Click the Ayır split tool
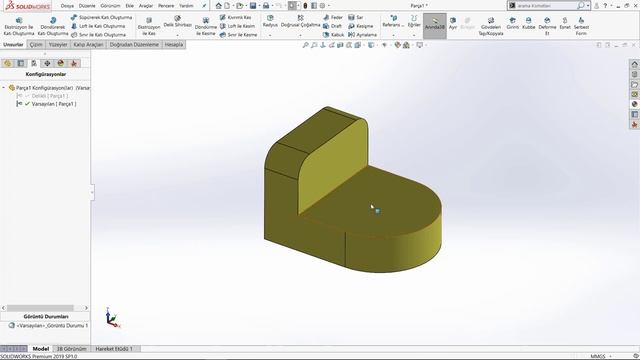Image resolution: width=640 pixels, height=360 pixels. 453,23
